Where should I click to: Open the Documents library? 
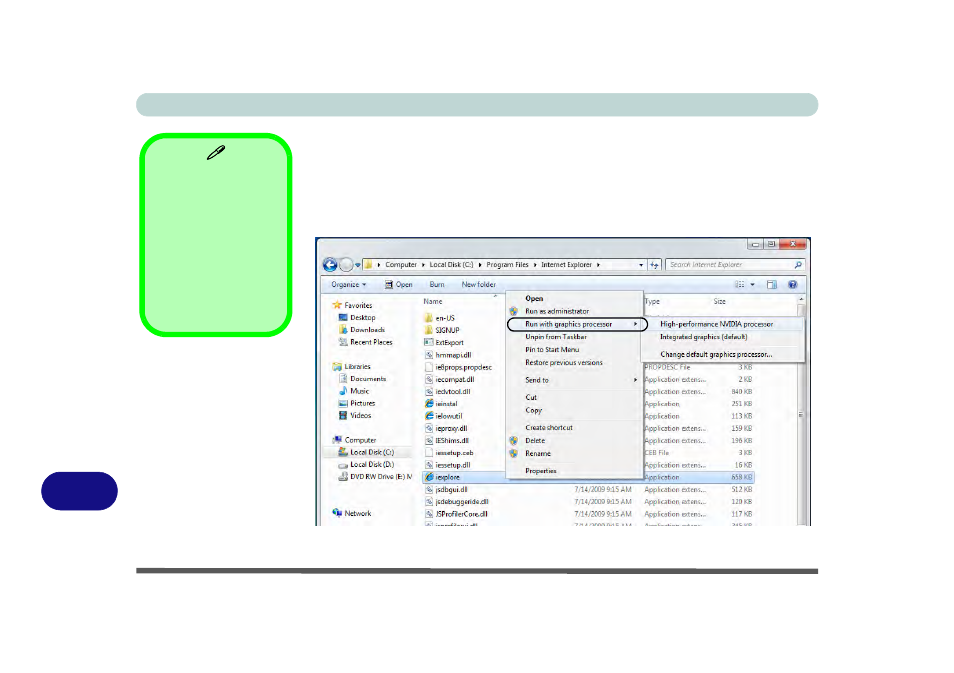(x=362, y=378)
